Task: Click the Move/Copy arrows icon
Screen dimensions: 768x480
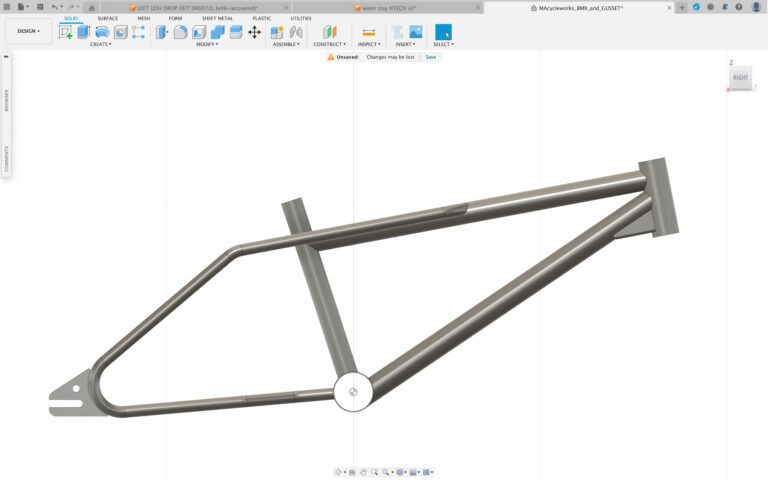Action: pyautogui.click(x=254, y=32)
